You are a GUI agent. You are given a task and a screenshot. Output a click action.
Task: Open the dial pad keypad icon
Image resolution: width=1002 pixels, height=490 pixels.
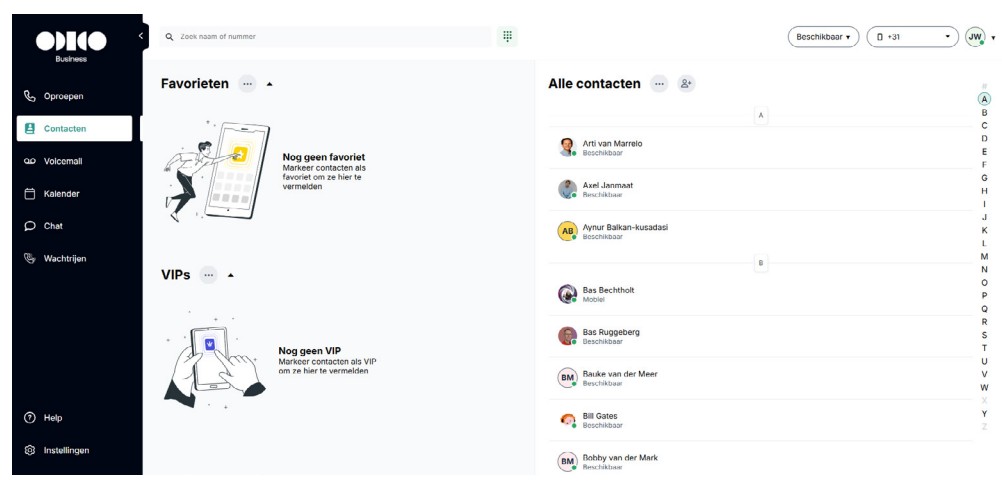coord(507,36)
